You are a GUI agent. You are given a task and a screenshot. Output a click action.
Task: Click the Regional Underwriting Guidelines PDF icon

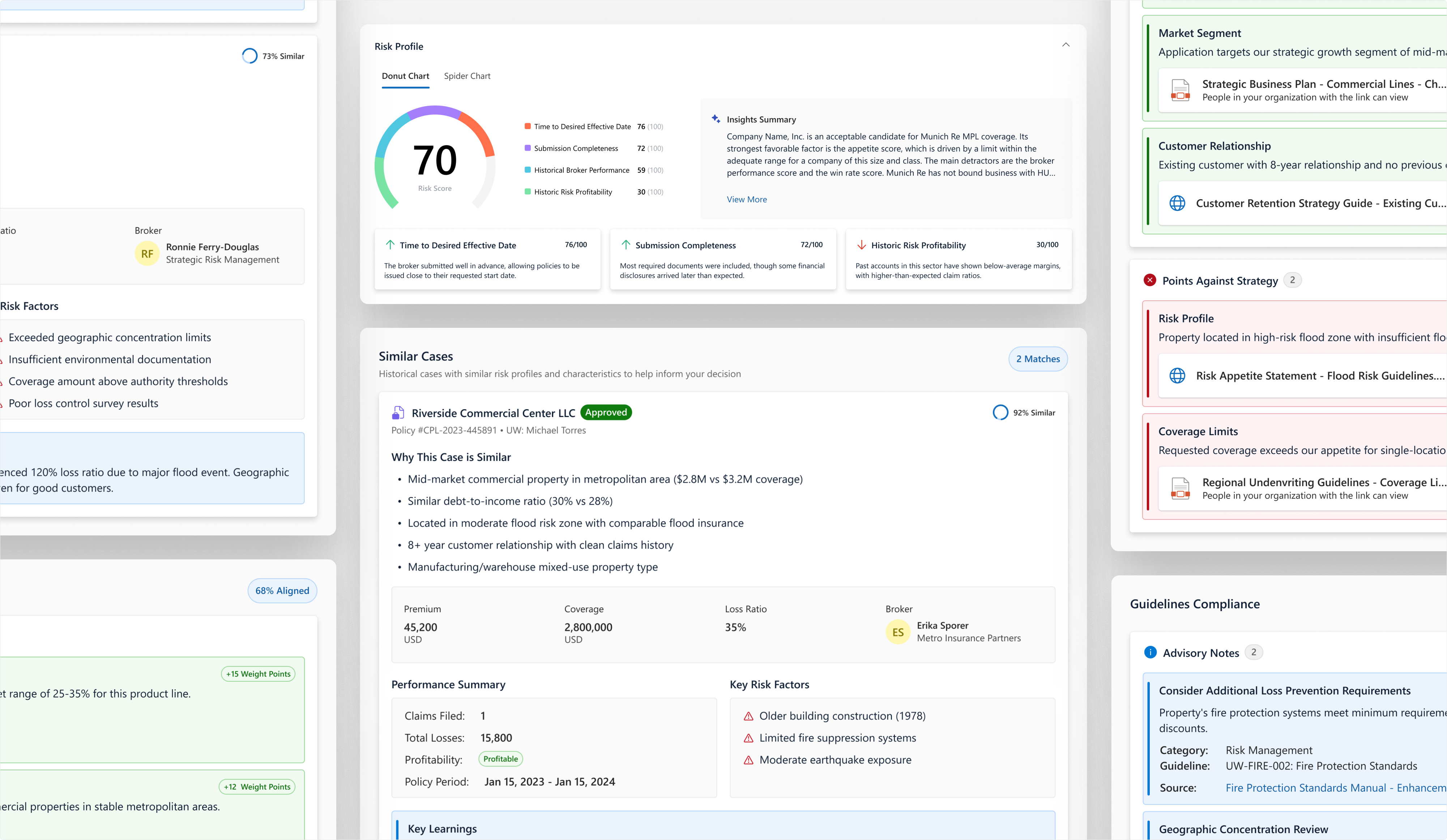pos(1180,488)
